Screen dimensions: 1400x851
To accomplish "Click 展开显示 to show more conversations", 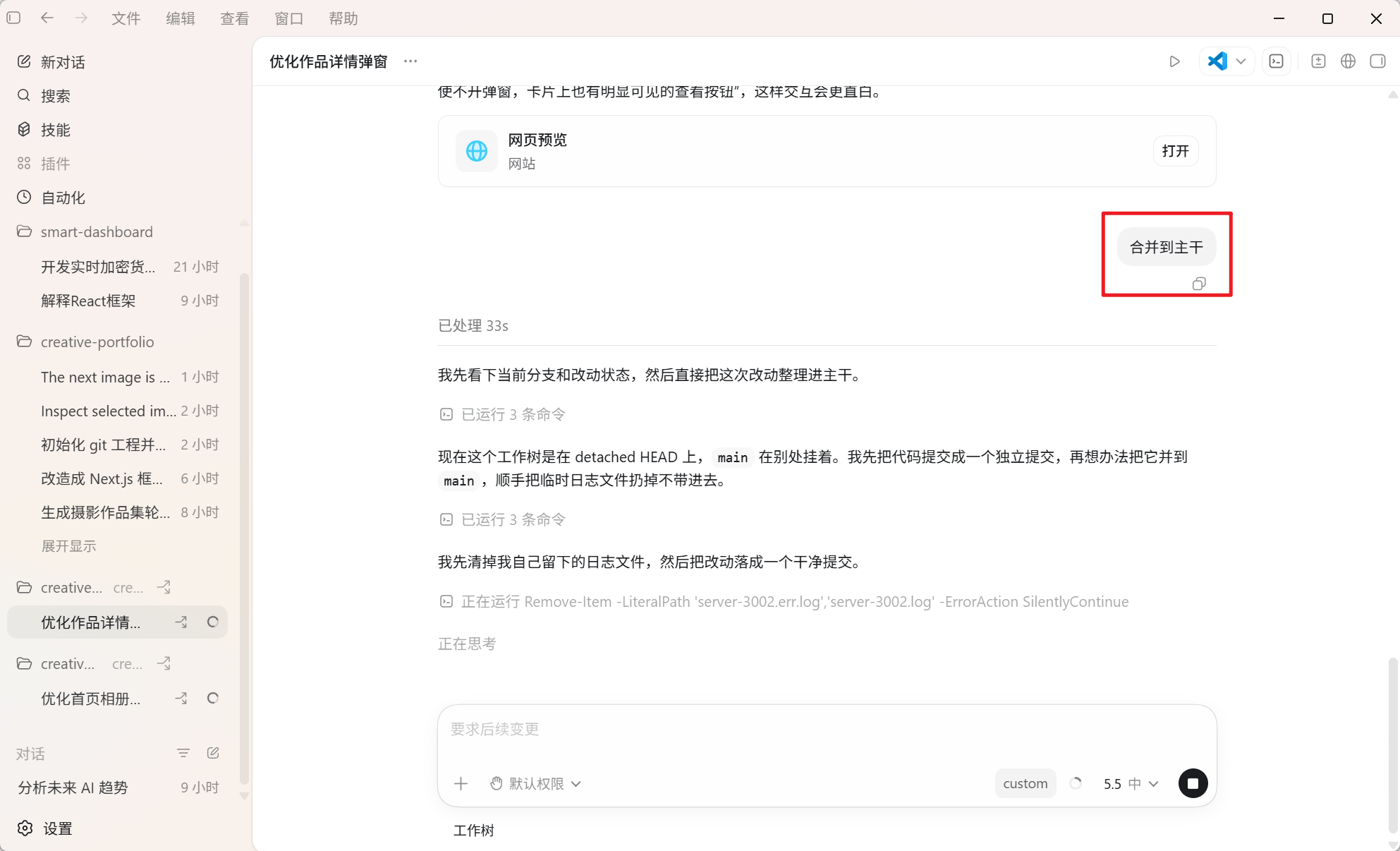I will 68,546.
